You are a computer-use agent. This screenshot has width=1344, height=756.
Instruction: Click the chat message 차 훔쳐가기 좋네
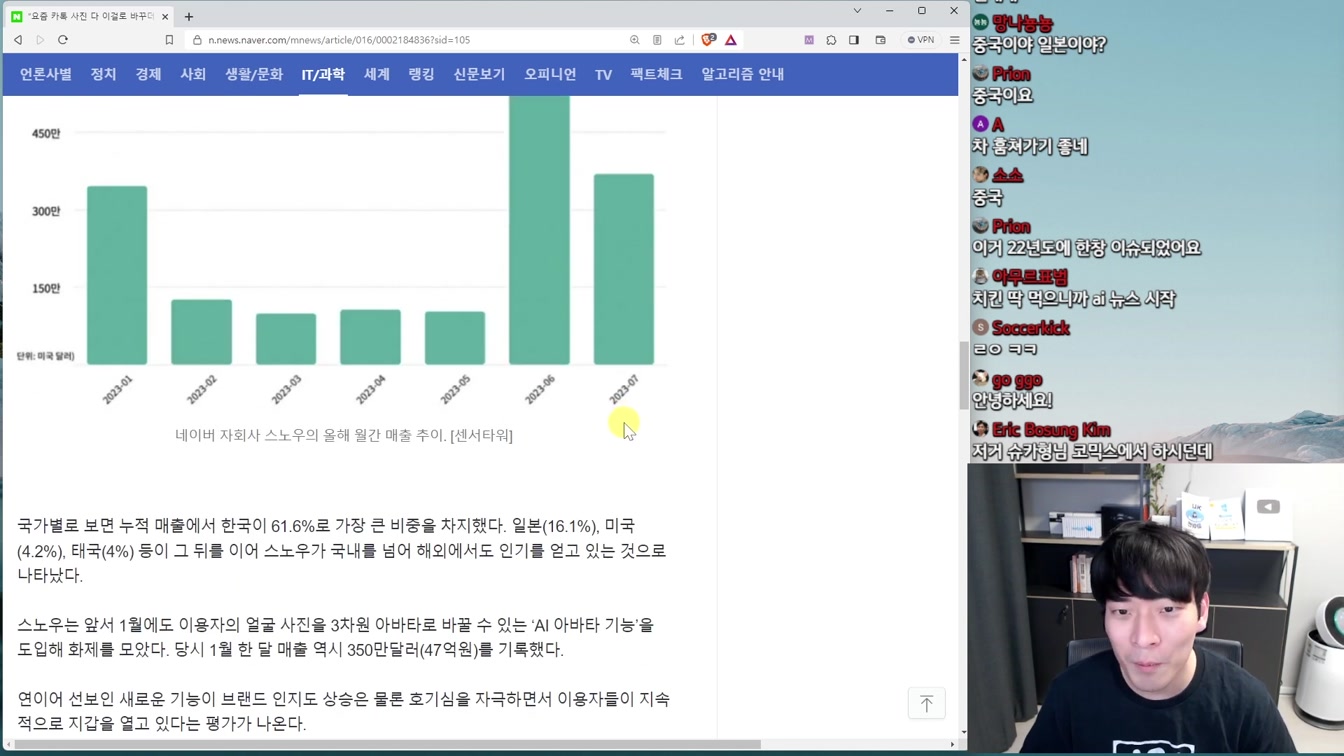tap(1030, 147)
